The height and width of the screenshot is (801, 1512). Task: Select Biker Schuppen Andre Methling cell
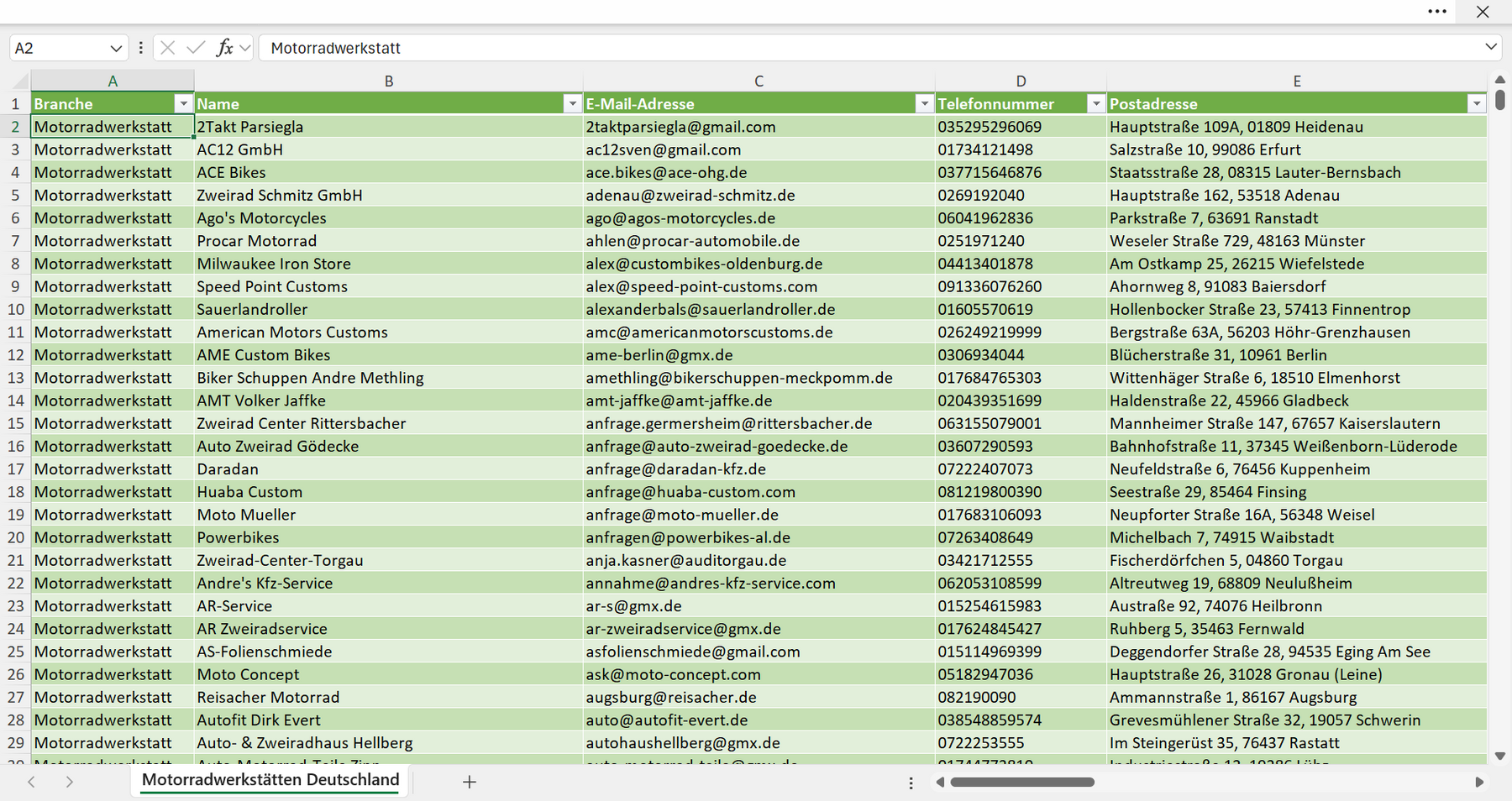[389, 378]
